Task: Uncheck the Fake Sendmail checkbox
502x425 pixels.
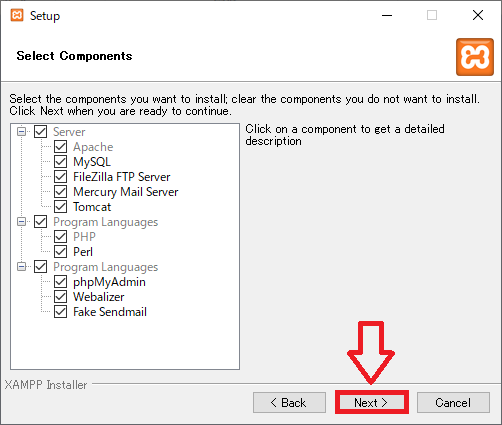Action: pyautogui.click(x=60, y=312)
